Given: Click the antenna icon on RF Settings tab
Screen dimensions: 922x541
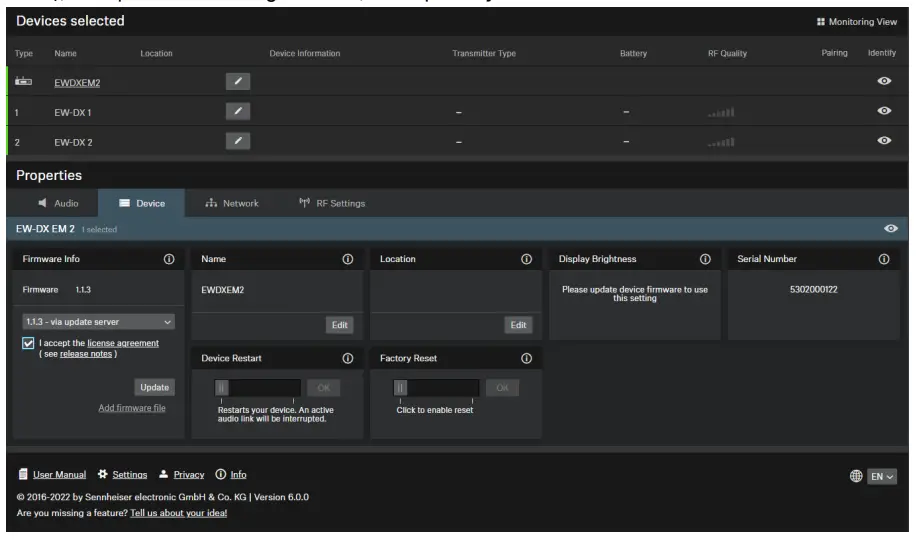Looking at the screenshot, I should (305, 203).
